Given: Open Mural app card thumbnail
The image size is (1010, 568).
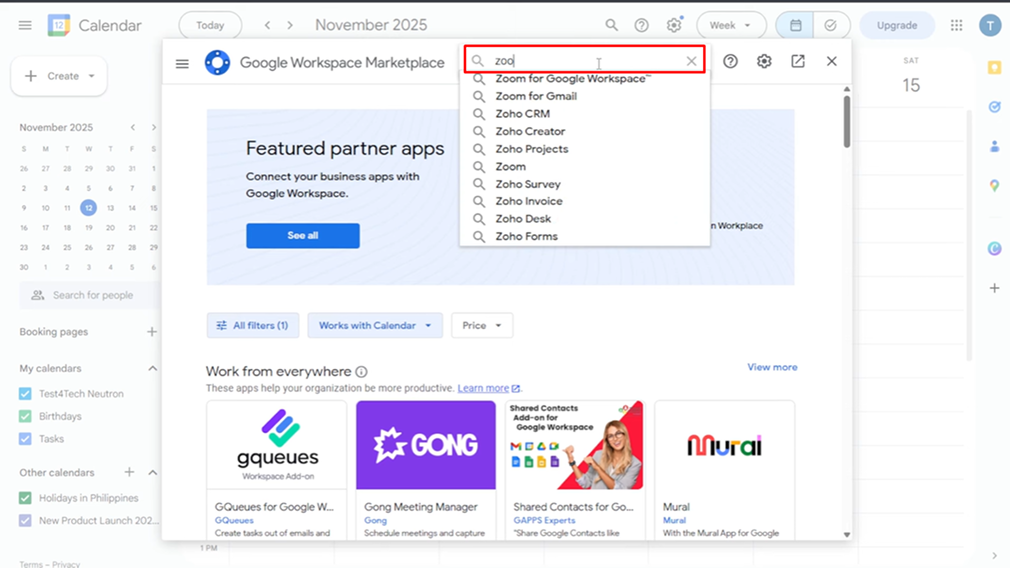Looking at the screenshot, I should coord(725,445).
